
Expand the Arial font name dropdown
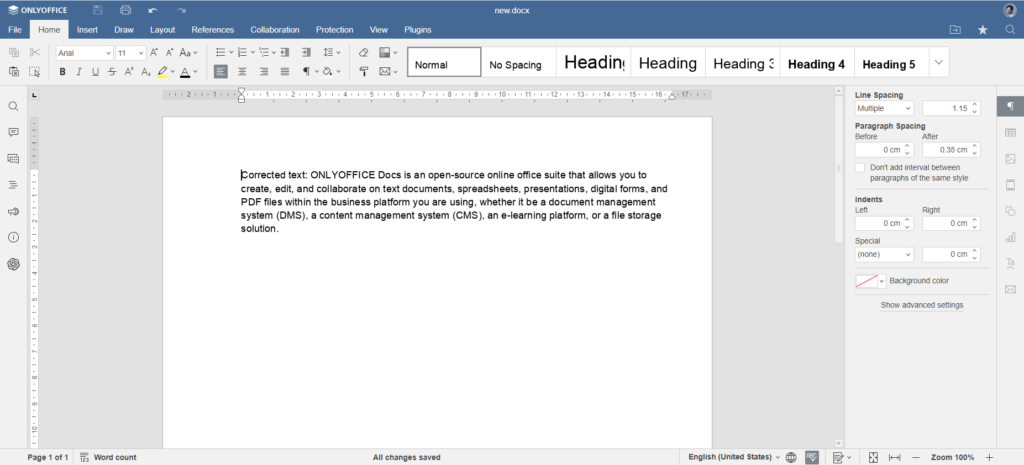(108, 52)
